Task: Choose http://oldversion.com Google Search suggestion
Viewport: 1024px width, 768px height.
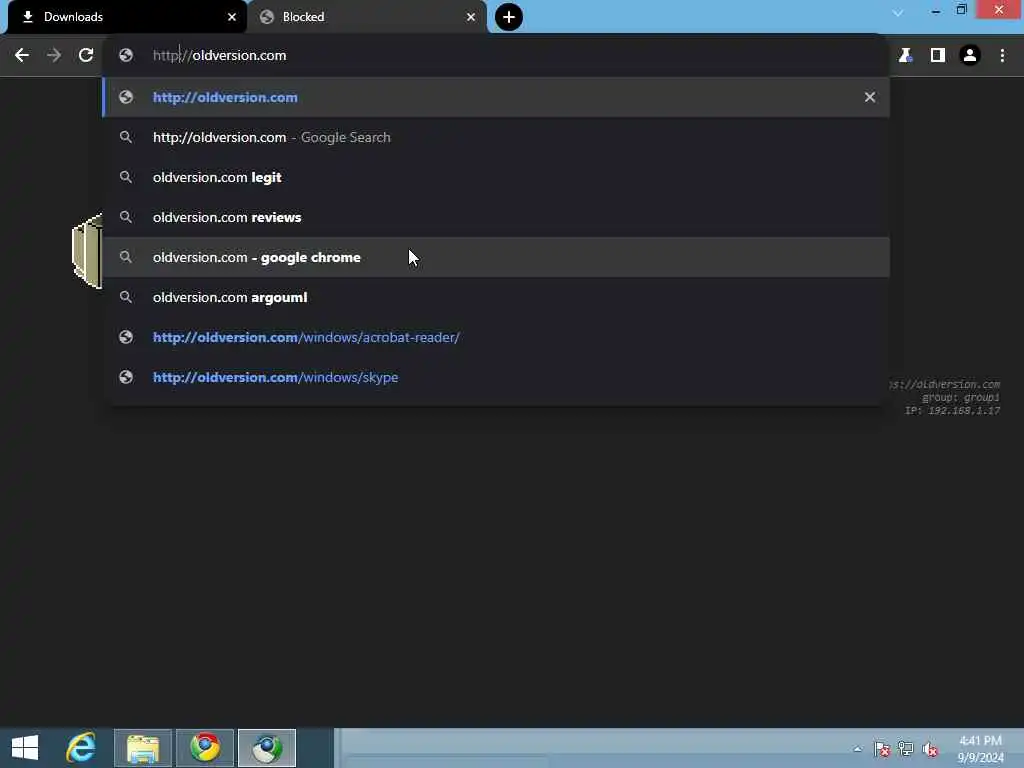Action: (x=496, y=137)
